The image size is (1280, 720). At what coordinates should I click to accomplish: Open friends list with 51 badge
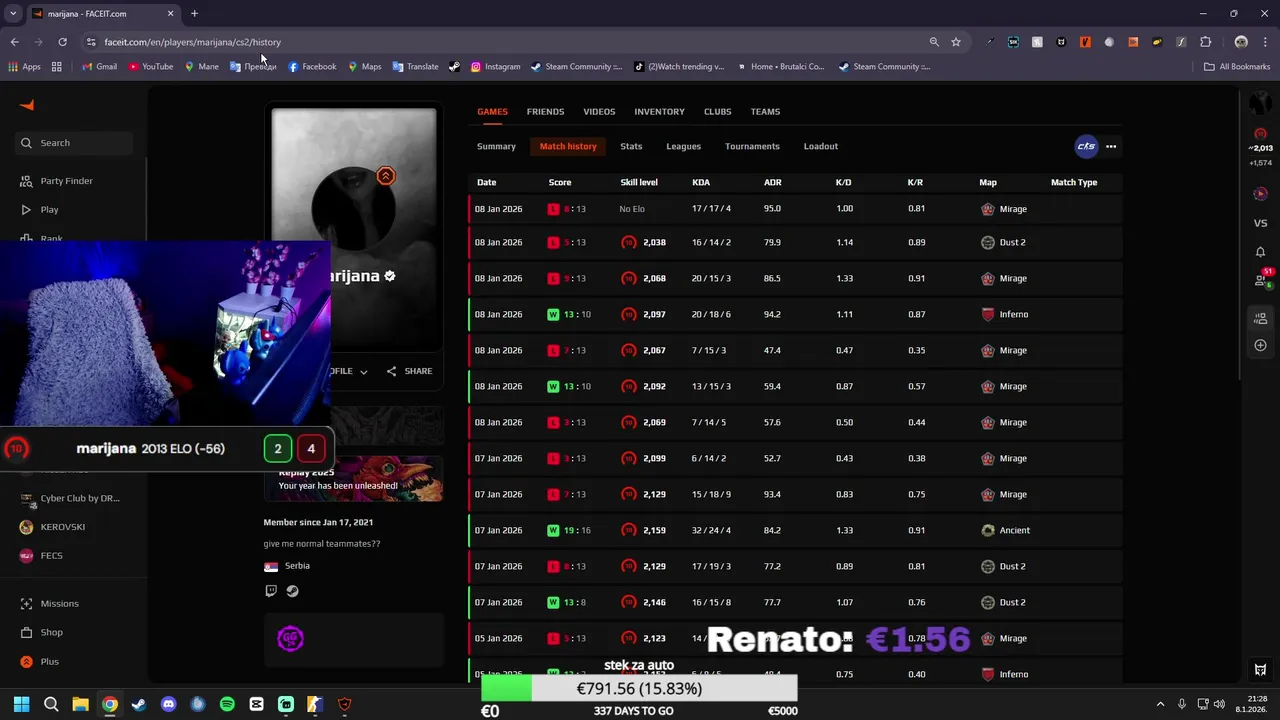1261,280
